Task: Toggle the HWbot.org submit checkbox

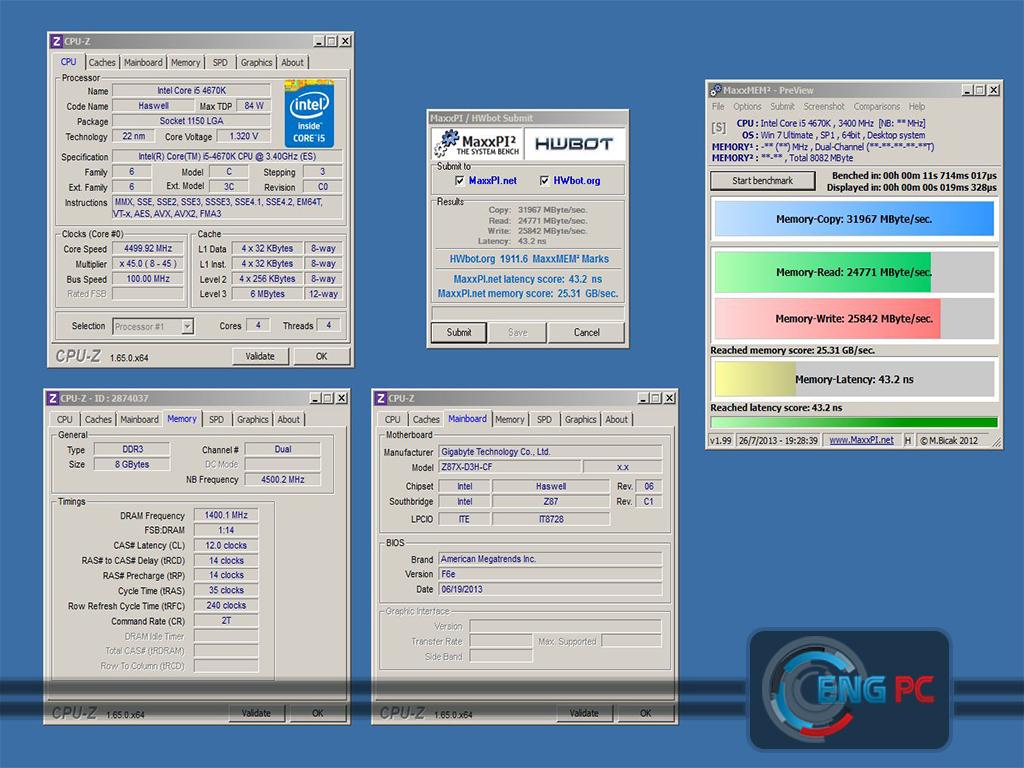Action: (544, 181)
